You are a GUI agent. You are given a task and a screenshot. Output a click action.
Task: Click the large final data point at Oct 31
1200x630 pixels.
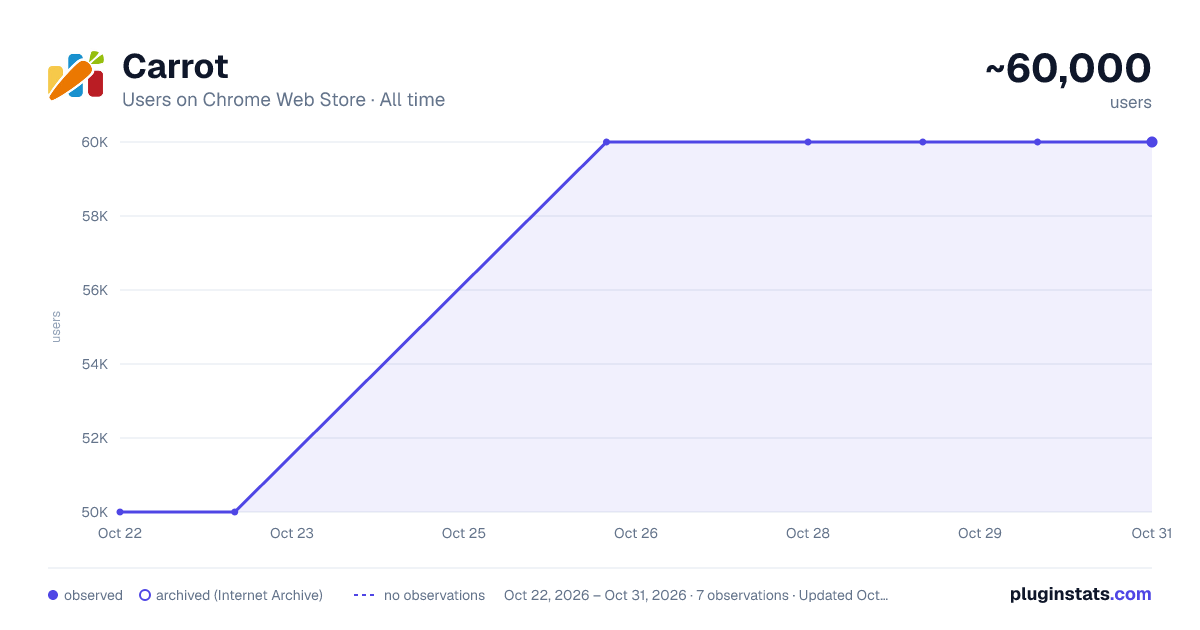click(x=1152, y=142)
